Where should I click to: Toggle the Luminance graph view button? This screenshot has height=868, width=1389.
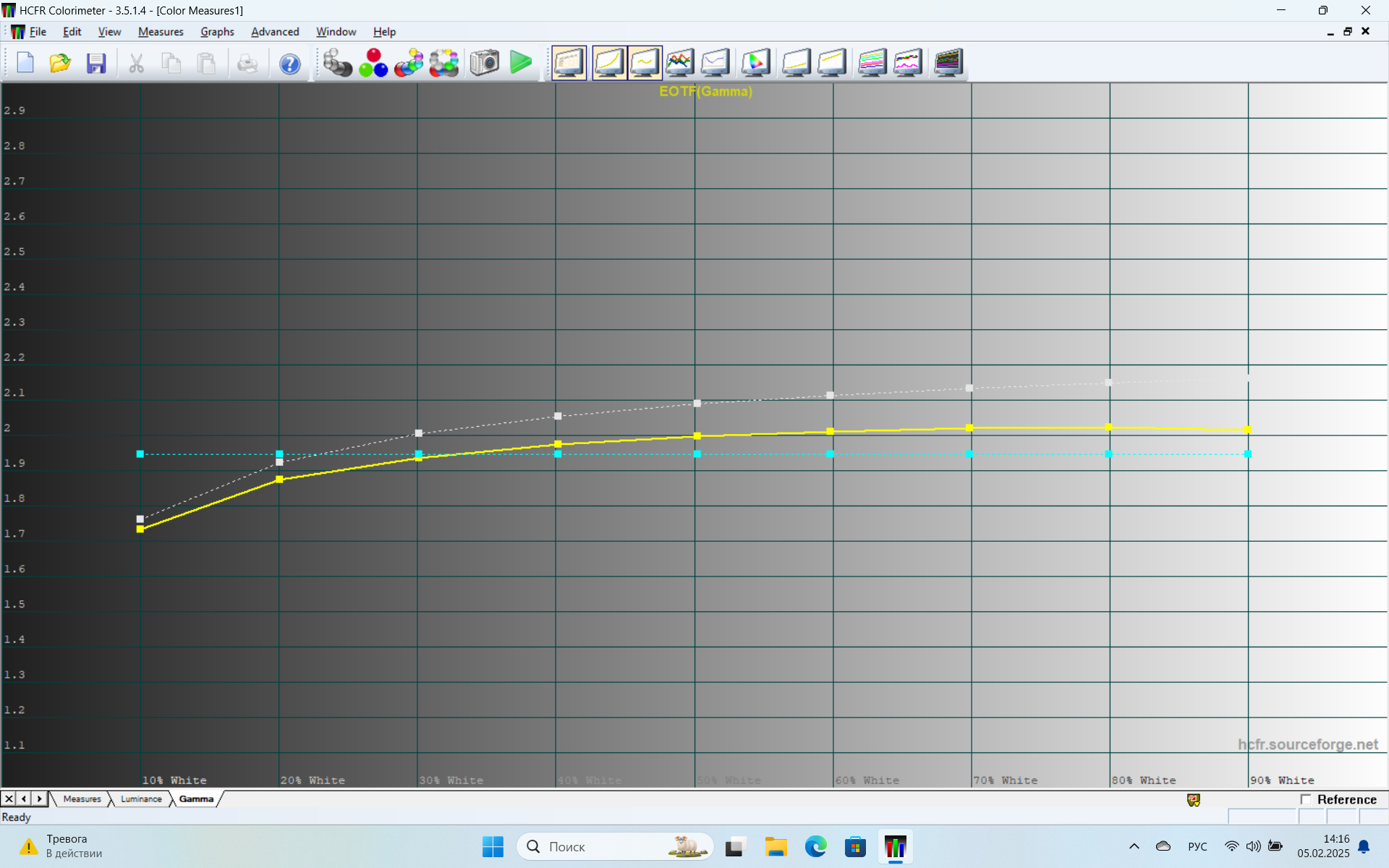point(609,63)
